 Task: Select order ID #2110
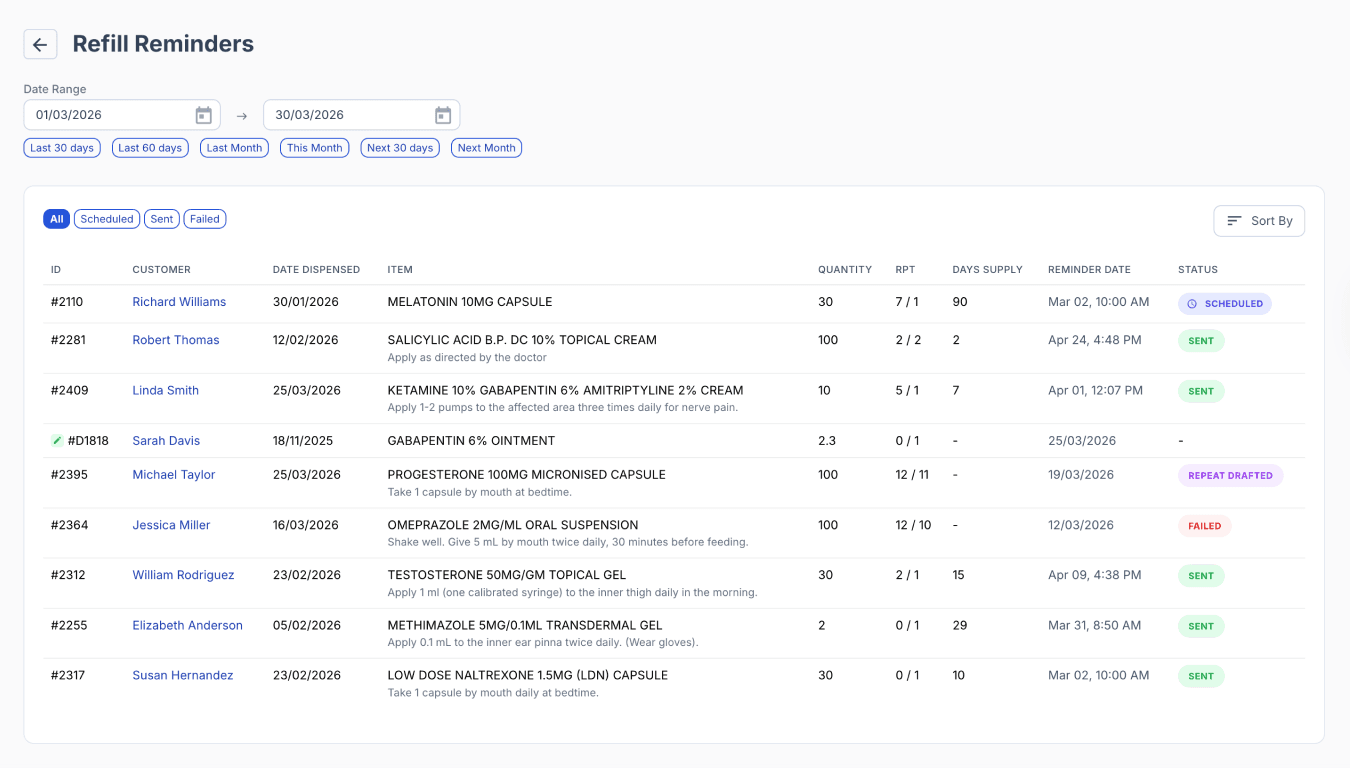click(67, 302)
